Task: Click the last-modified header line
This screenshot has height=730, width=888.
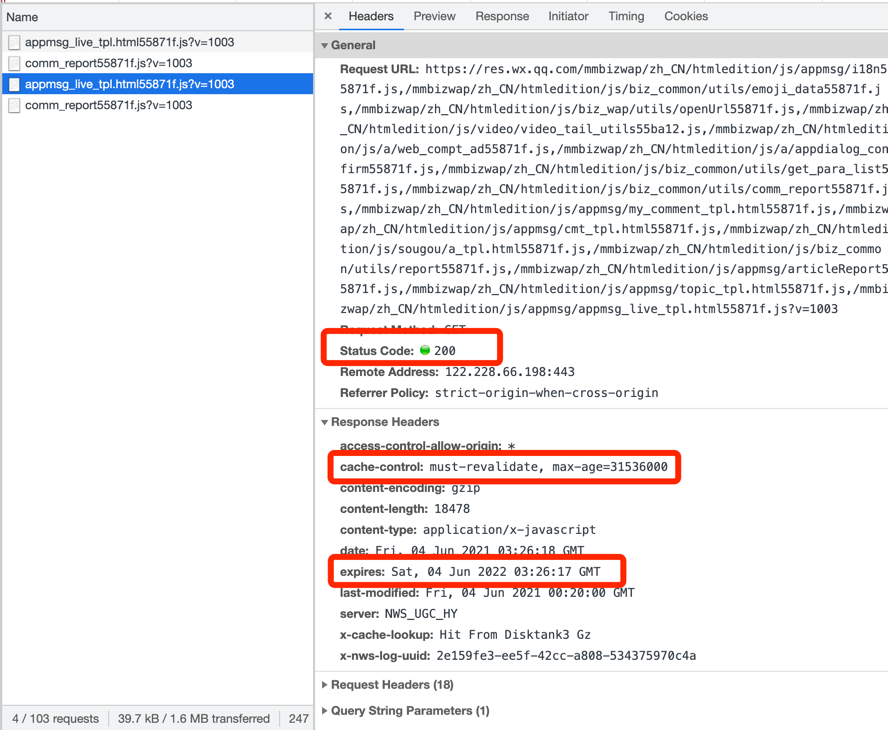Action: 487,592
